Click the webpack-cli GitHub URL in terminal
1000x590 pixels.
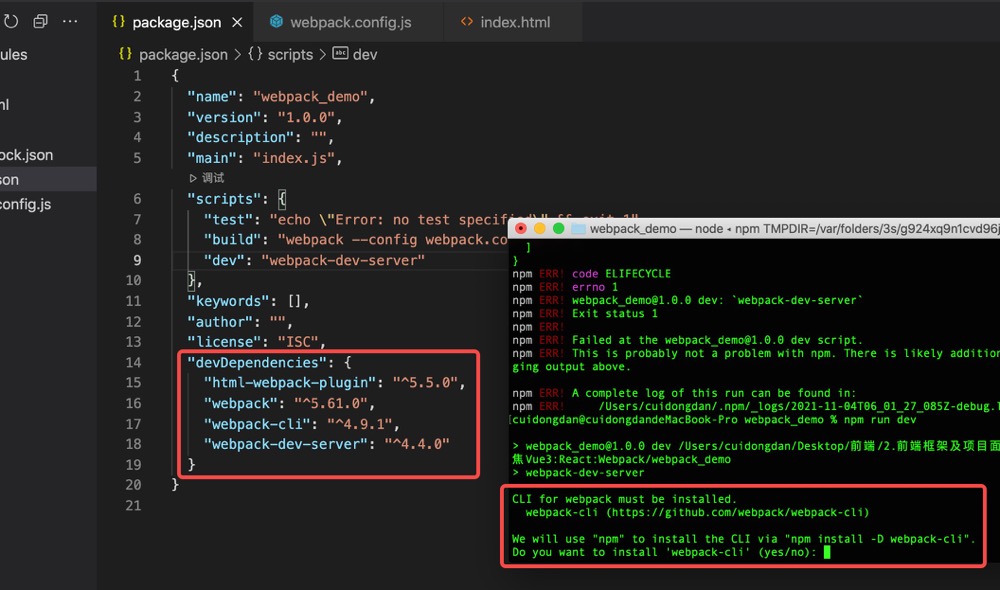click(x=738, y=512)
